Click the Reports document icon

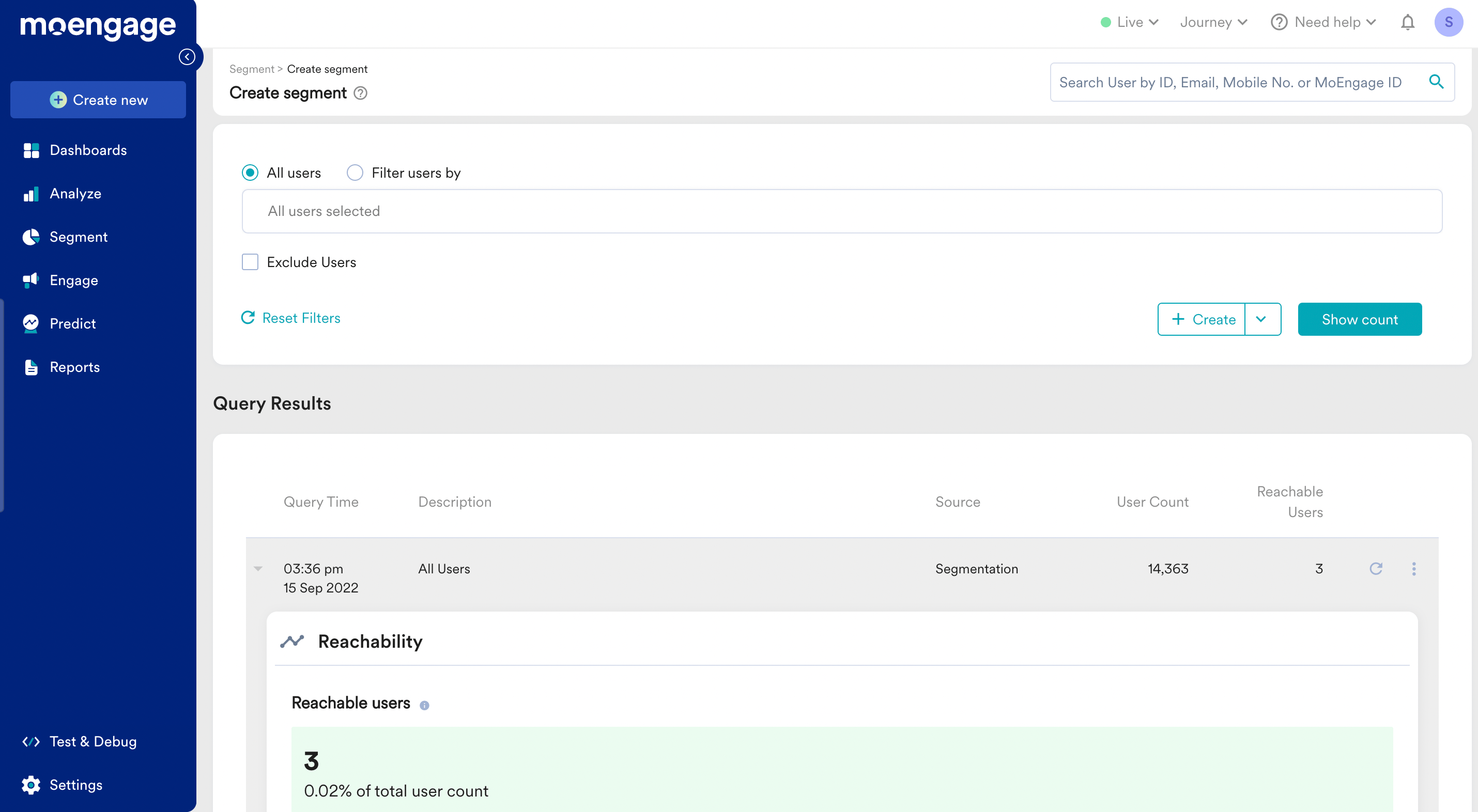31,367
